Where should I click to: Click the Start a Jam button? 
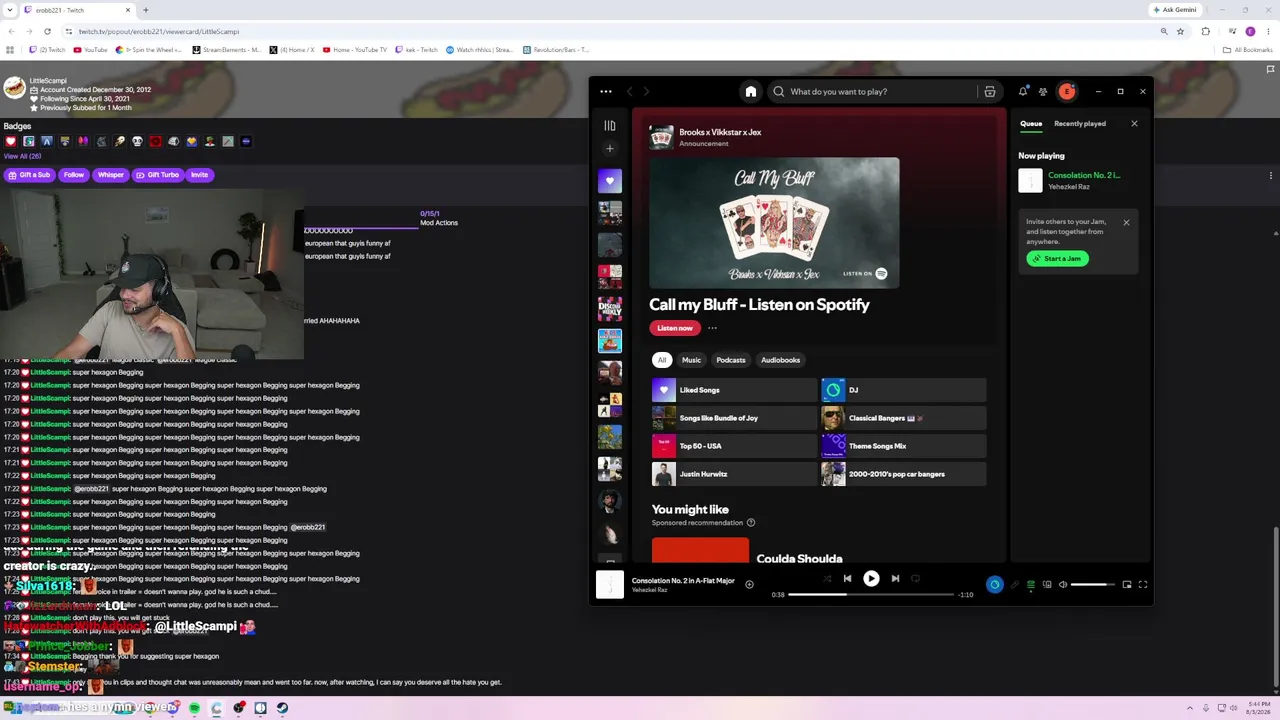click(x=1057, y=258)
